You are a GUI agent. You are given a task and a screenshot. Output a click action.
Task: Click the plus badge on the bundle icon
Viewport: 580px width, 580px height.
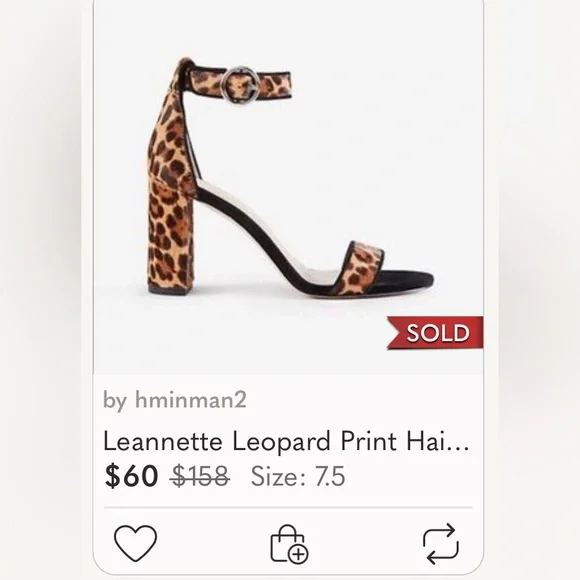[299, 554]
